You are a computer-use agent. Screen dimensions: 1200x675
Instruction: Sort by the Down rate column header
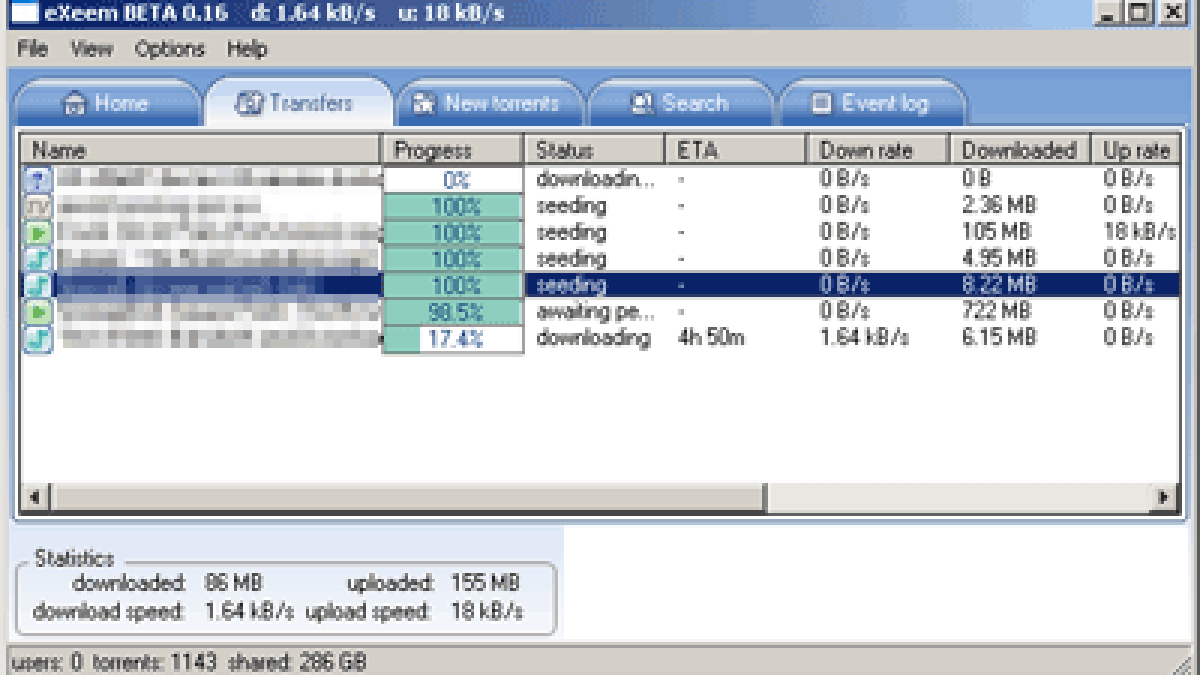(878, 150)
